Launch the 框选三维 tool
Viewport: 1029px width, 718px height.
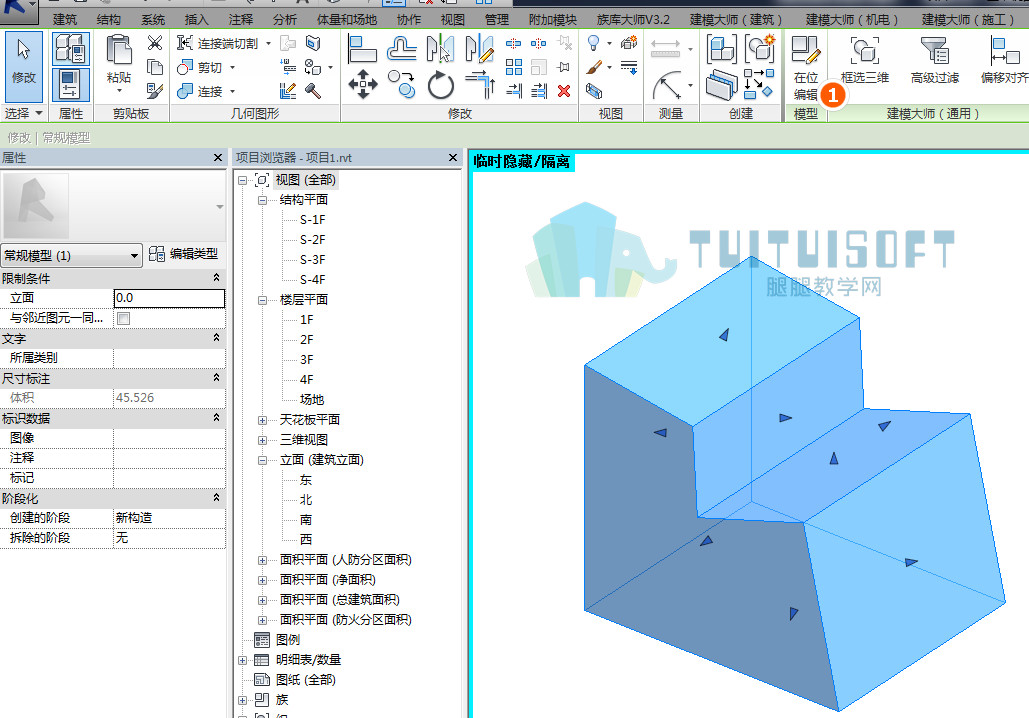click(864, 60)
